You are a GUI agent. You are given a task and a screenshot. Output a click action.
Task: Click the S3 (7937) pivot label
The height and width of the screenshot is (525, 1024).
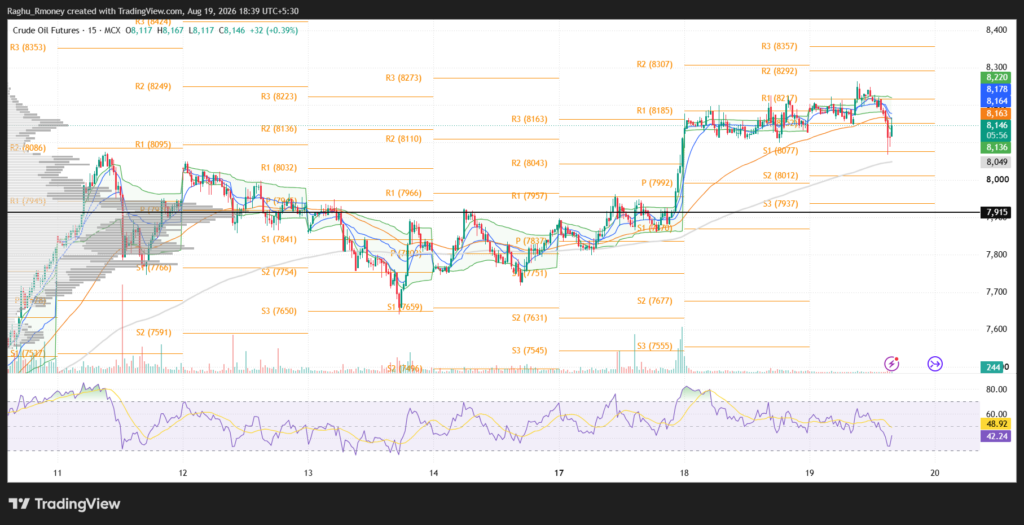780,204
